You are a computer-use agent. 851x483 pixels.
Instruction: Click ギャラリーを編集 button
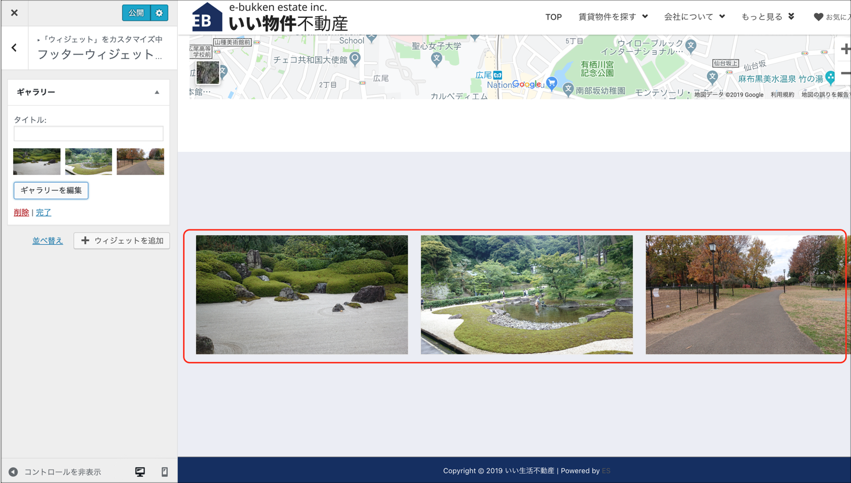click(x=51, y=190)
